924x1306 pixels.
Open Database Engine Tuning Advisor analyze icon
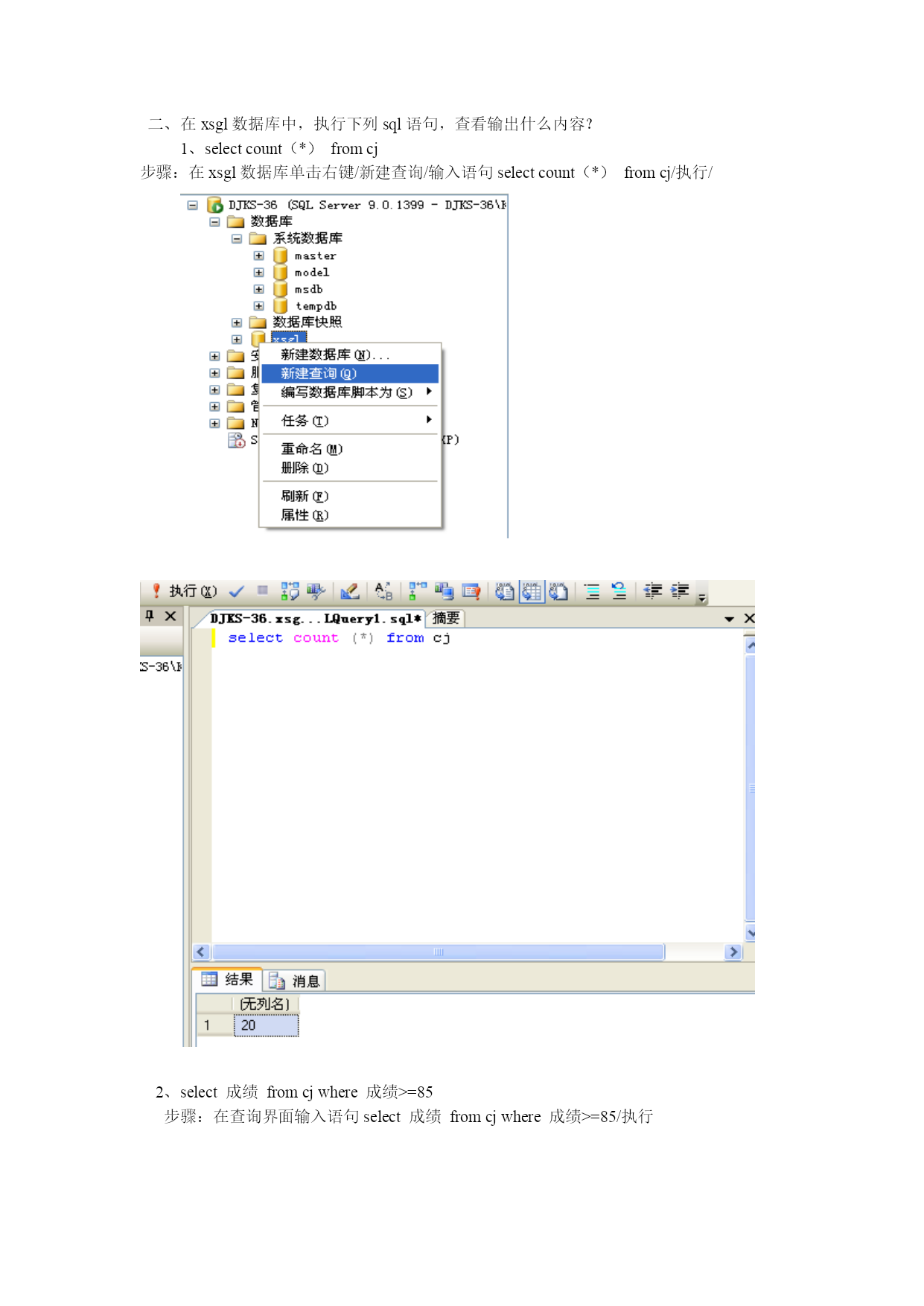point(316,591)
